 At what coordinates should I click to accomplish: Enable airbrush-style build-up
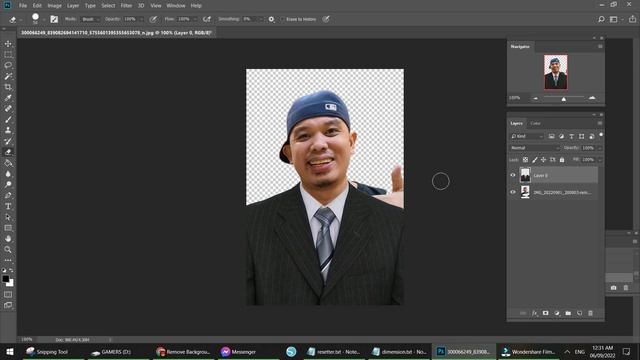[207, 19]
